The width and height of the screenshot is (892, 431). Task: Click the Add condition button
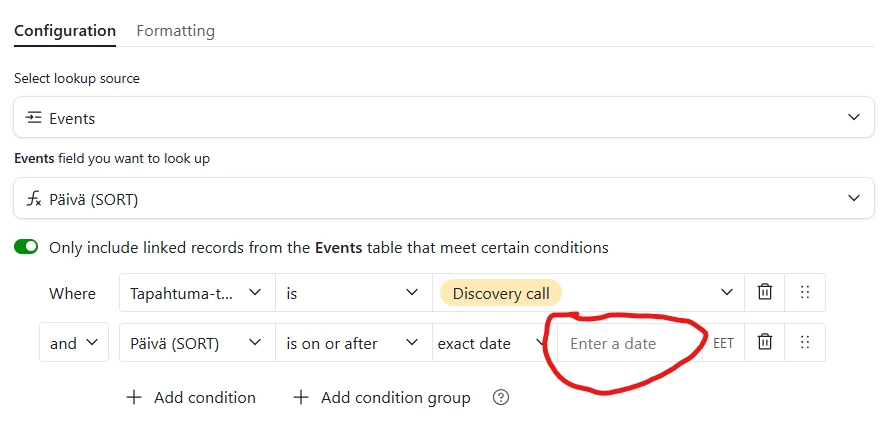point(191,397)
